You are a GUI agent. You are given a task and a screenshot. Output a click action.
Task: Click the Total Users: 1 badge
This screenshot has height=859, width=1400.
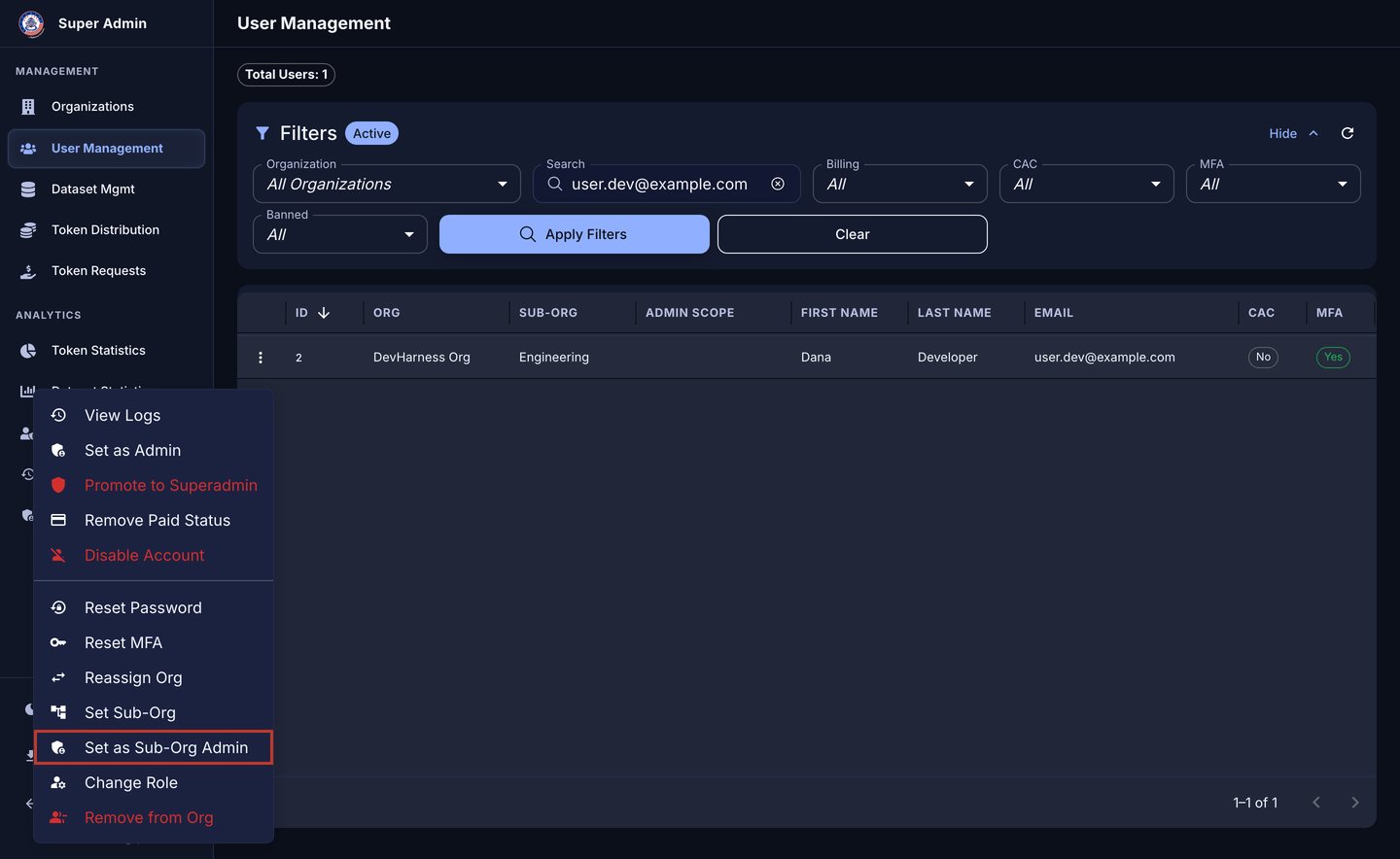(286, 75)
